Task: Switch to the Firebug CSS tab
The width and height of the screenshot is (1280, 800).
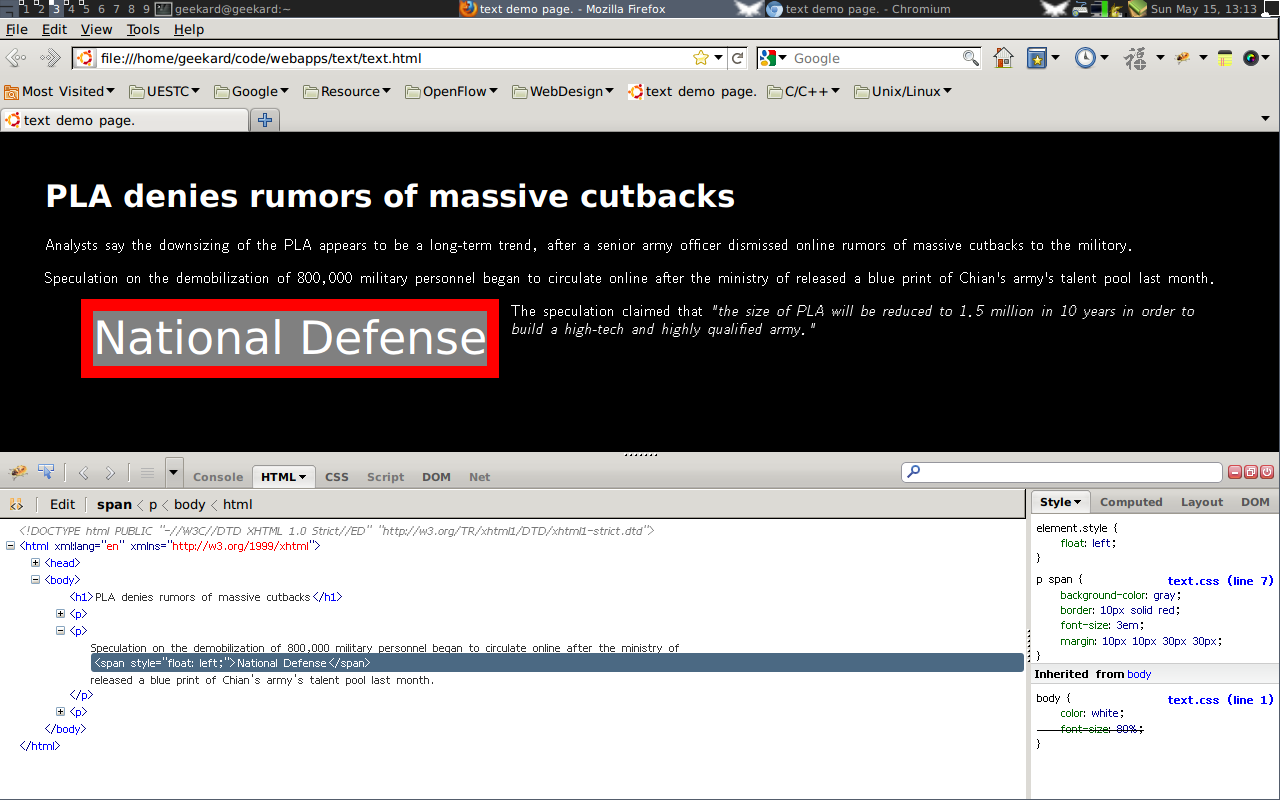Action: pos(337,477)
